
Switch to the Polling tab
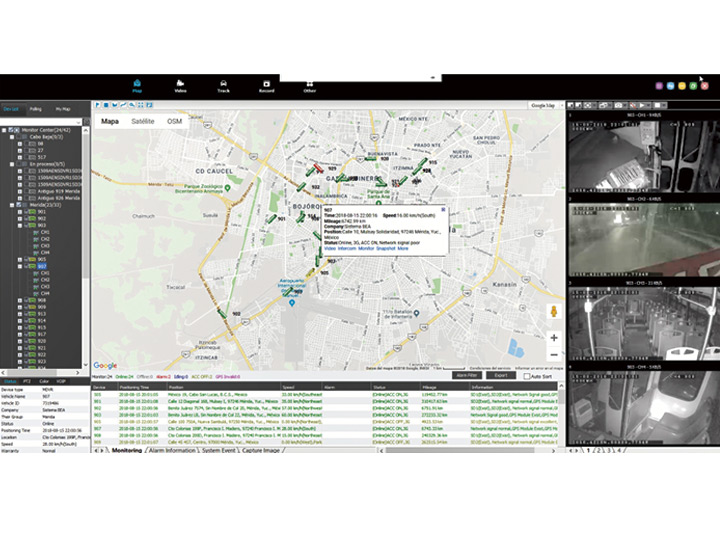(35, 109)
